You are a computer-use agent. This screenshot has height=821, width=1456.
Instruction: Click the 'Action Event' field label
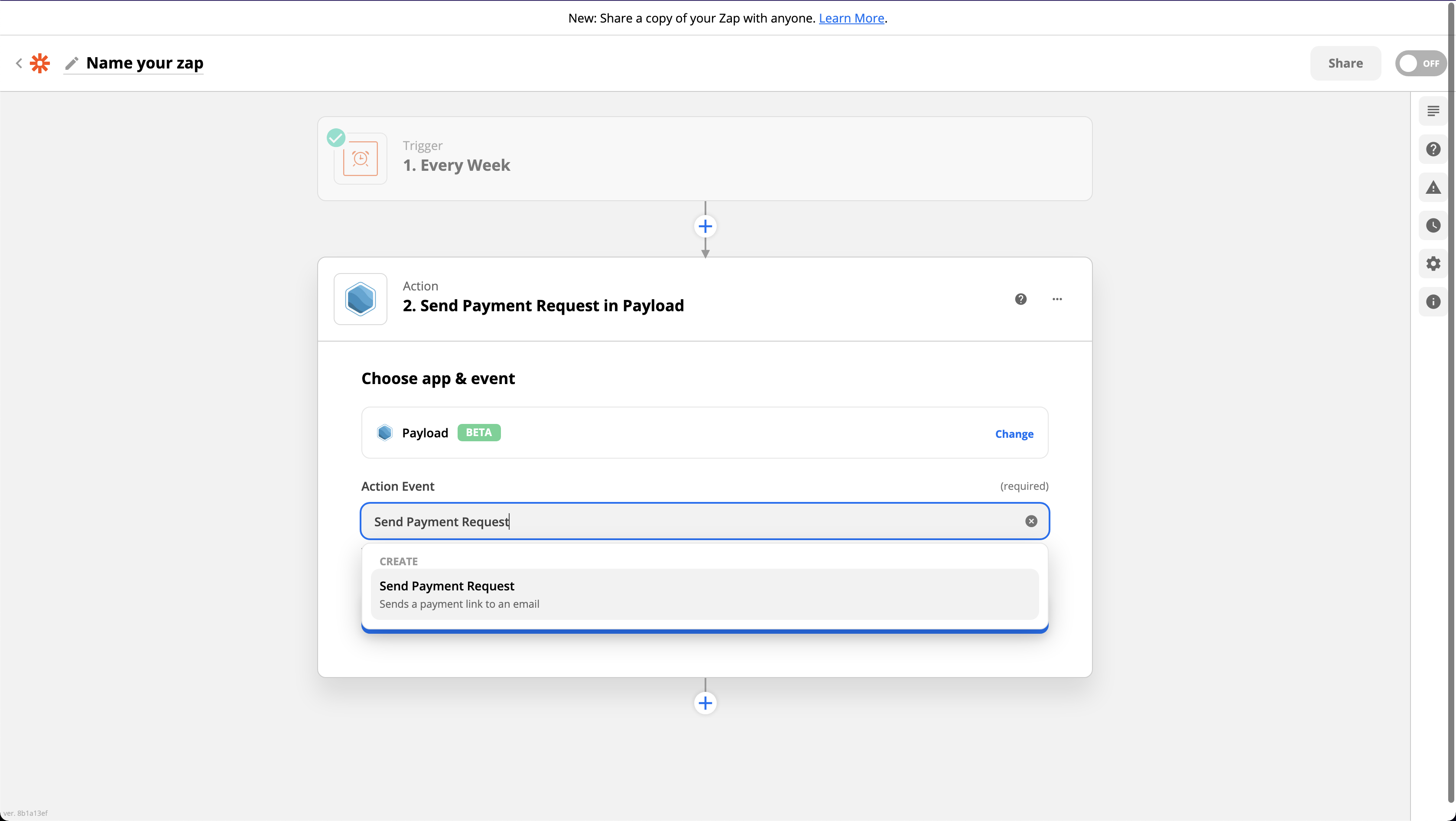(398, 486)
